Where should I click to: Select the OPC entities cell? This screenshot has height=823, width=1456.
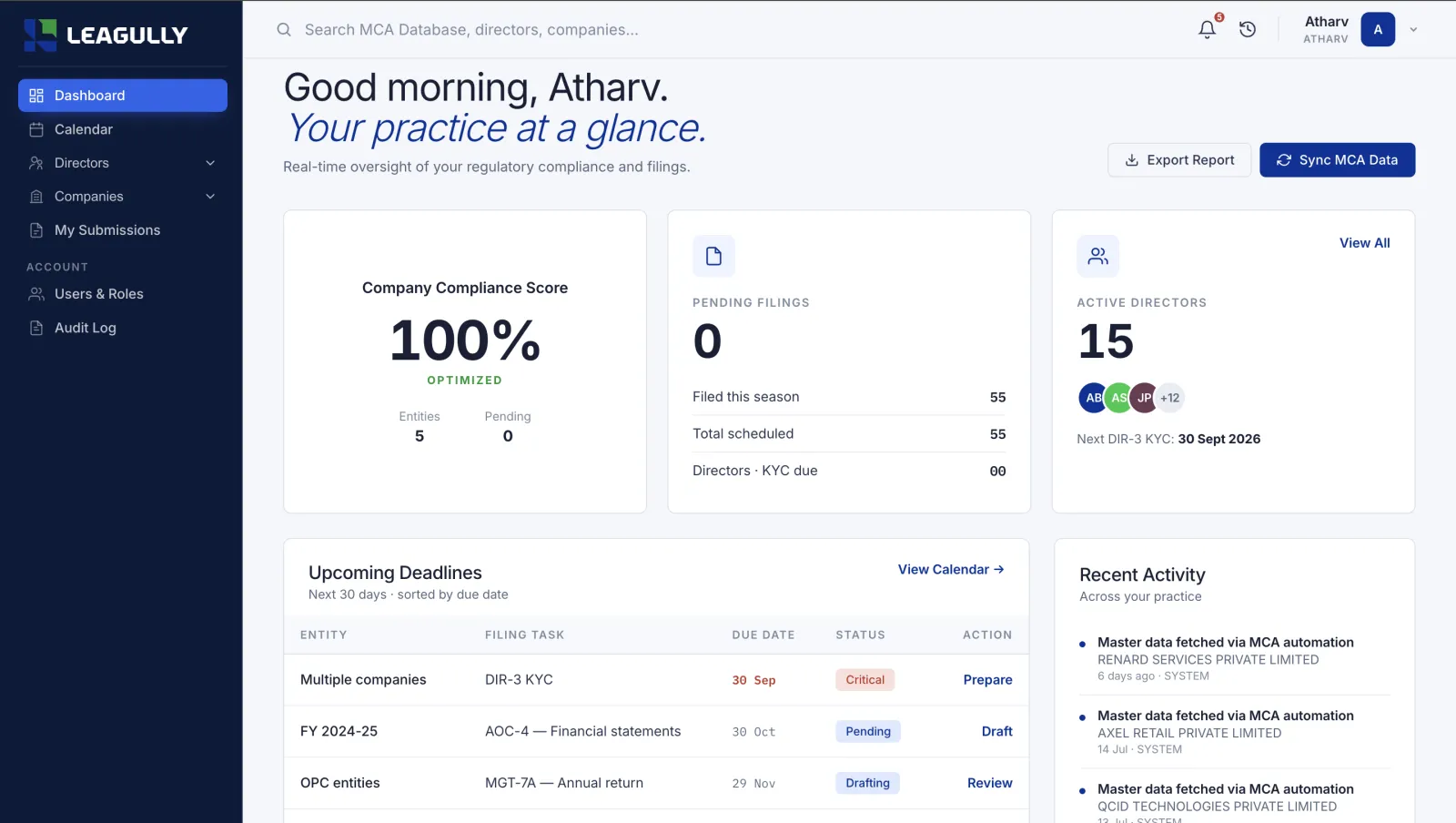(x=340, y=783)
